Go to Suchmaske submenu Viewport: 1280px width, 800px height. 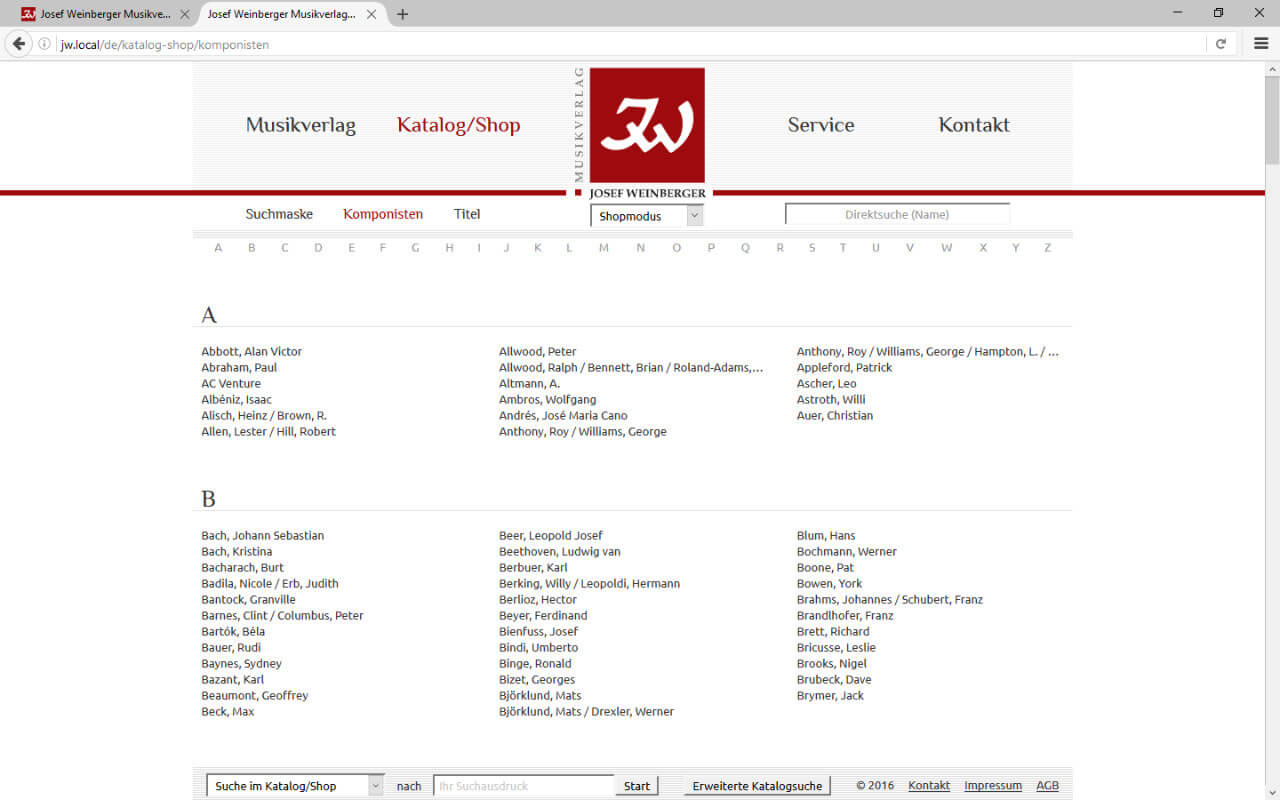coord(279,214)
